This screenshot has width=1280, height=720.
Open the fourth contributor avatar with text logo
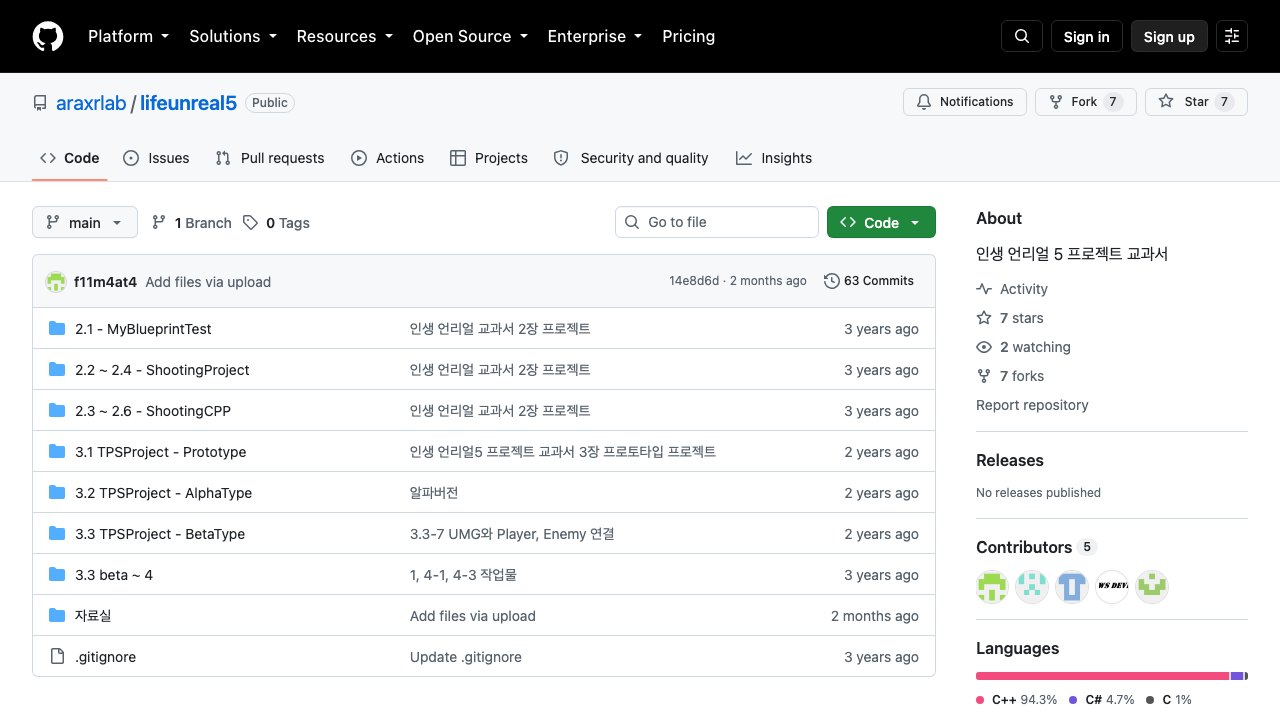[x=1112, y=587]
